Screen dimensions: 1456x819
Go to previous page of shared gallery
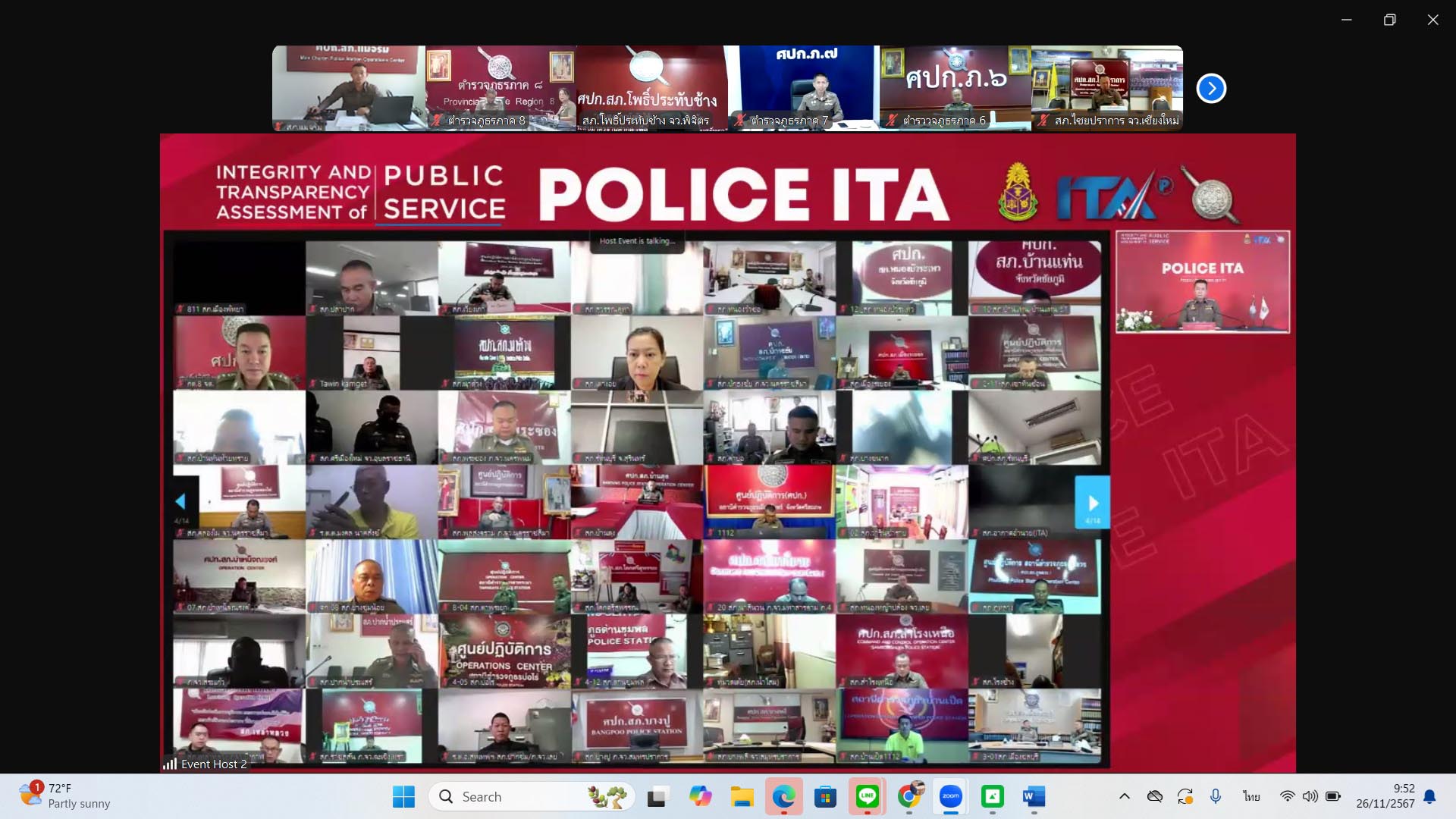coord(180,501)
